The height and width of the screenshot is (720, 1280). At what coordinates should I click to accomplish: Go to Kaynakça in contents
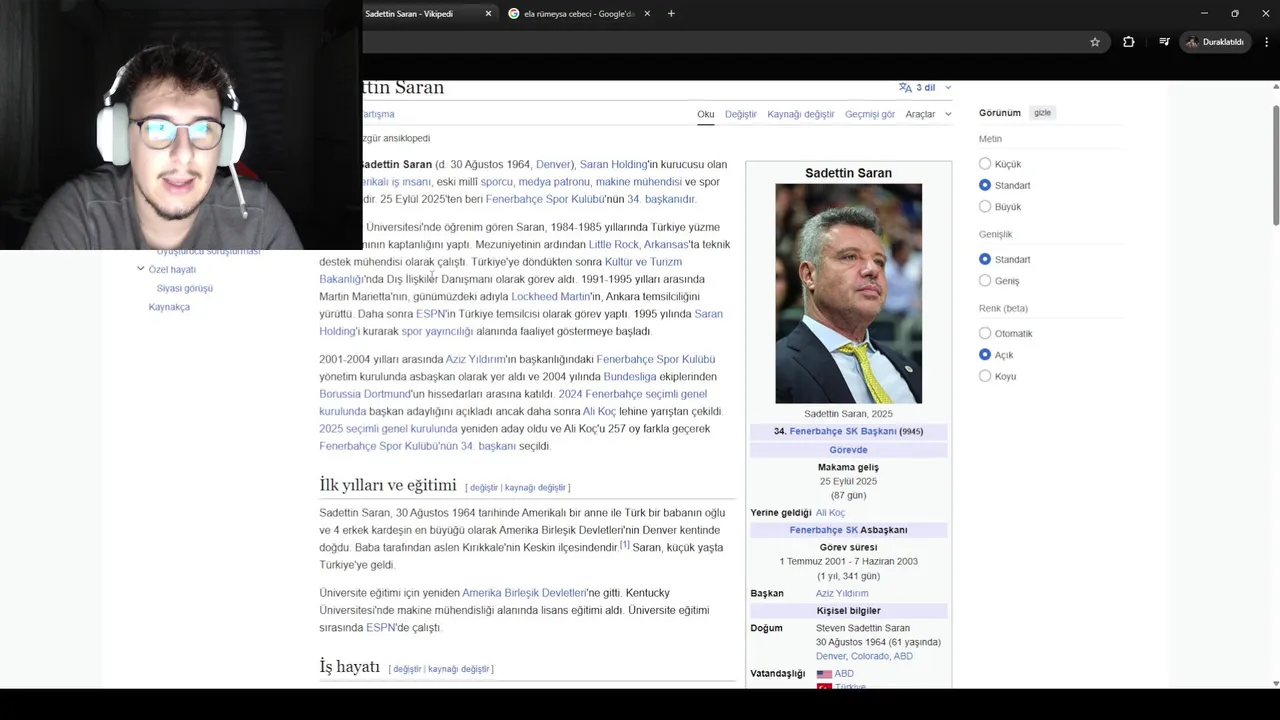click(169, 307)
